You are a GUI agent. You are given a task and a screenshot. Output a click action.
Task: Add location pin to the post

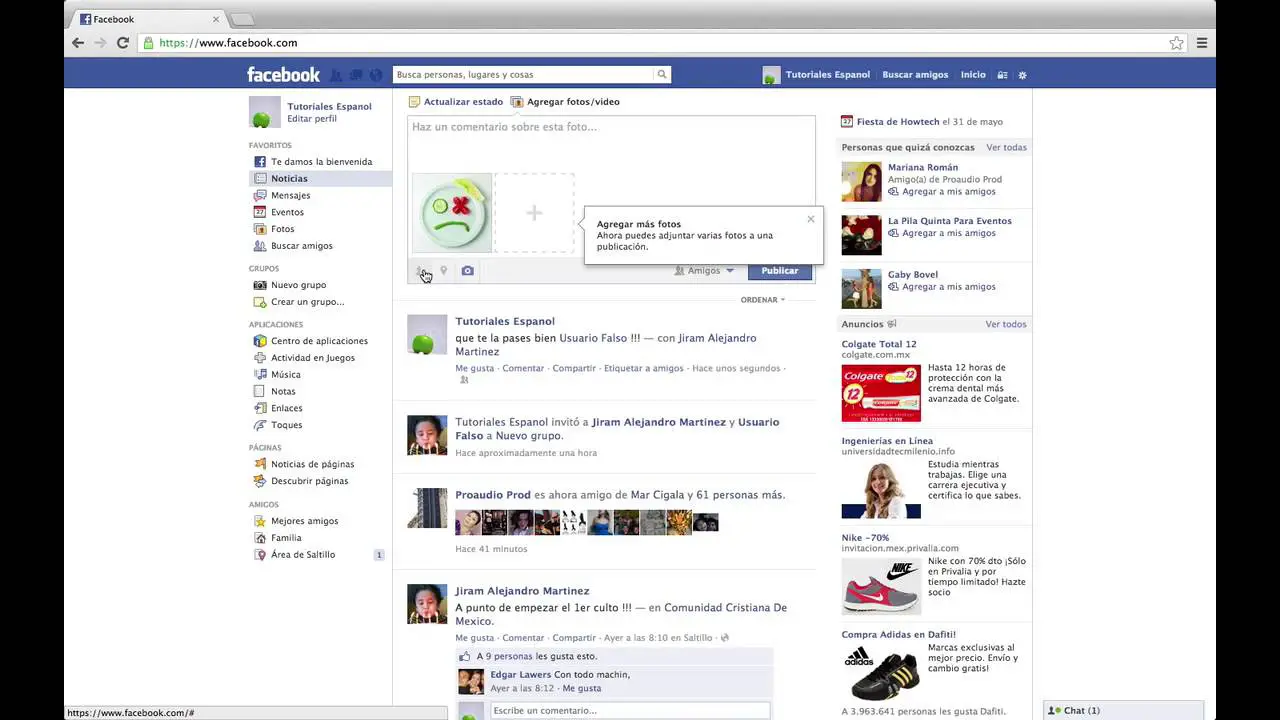tap(444, 271)
